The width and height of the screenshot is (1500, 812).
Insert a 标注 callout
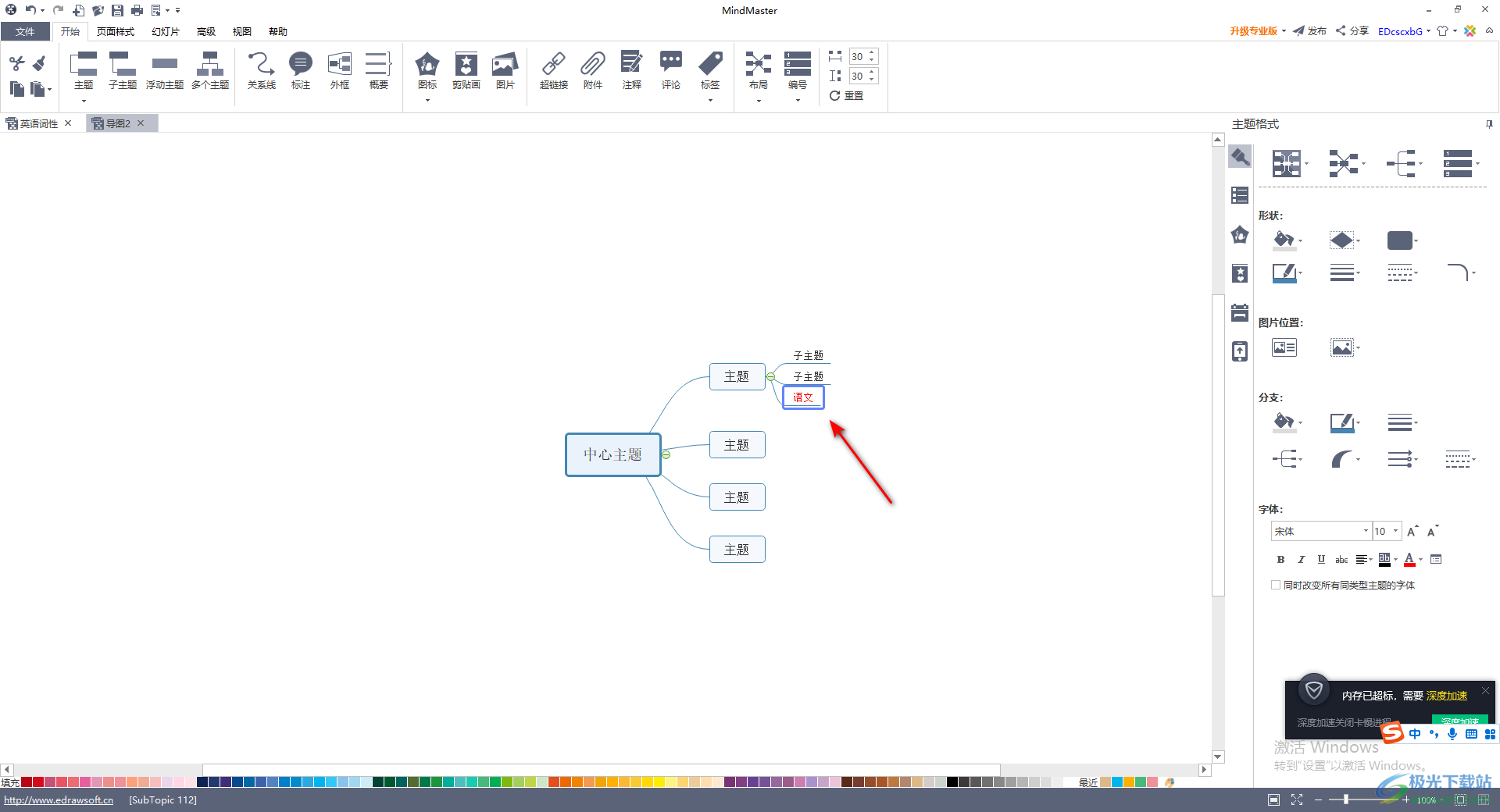[x=301, y=70]
